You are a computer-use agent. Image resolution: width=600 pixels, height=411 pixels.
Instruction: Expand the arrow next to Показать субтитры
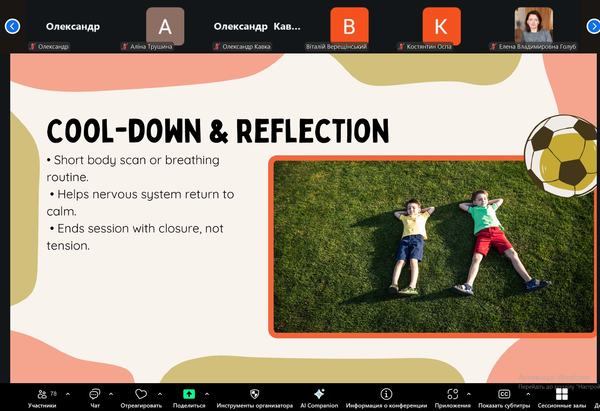point(527,393)
